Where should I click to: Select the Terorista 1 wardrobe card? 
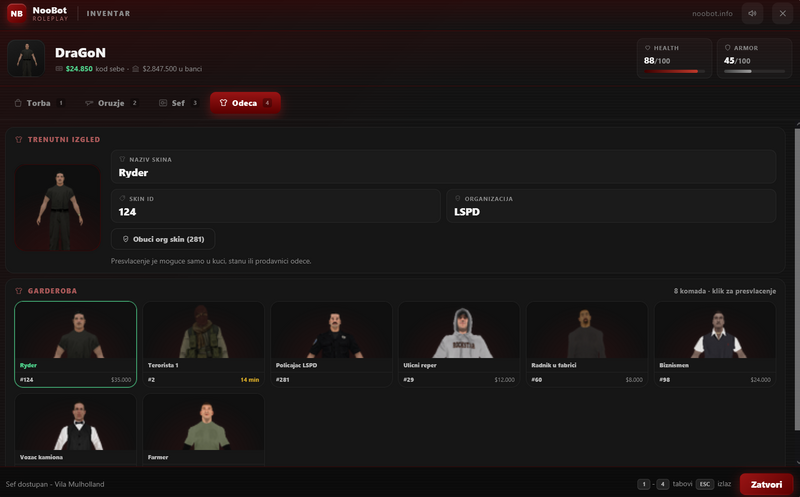[x=204, y=344]
